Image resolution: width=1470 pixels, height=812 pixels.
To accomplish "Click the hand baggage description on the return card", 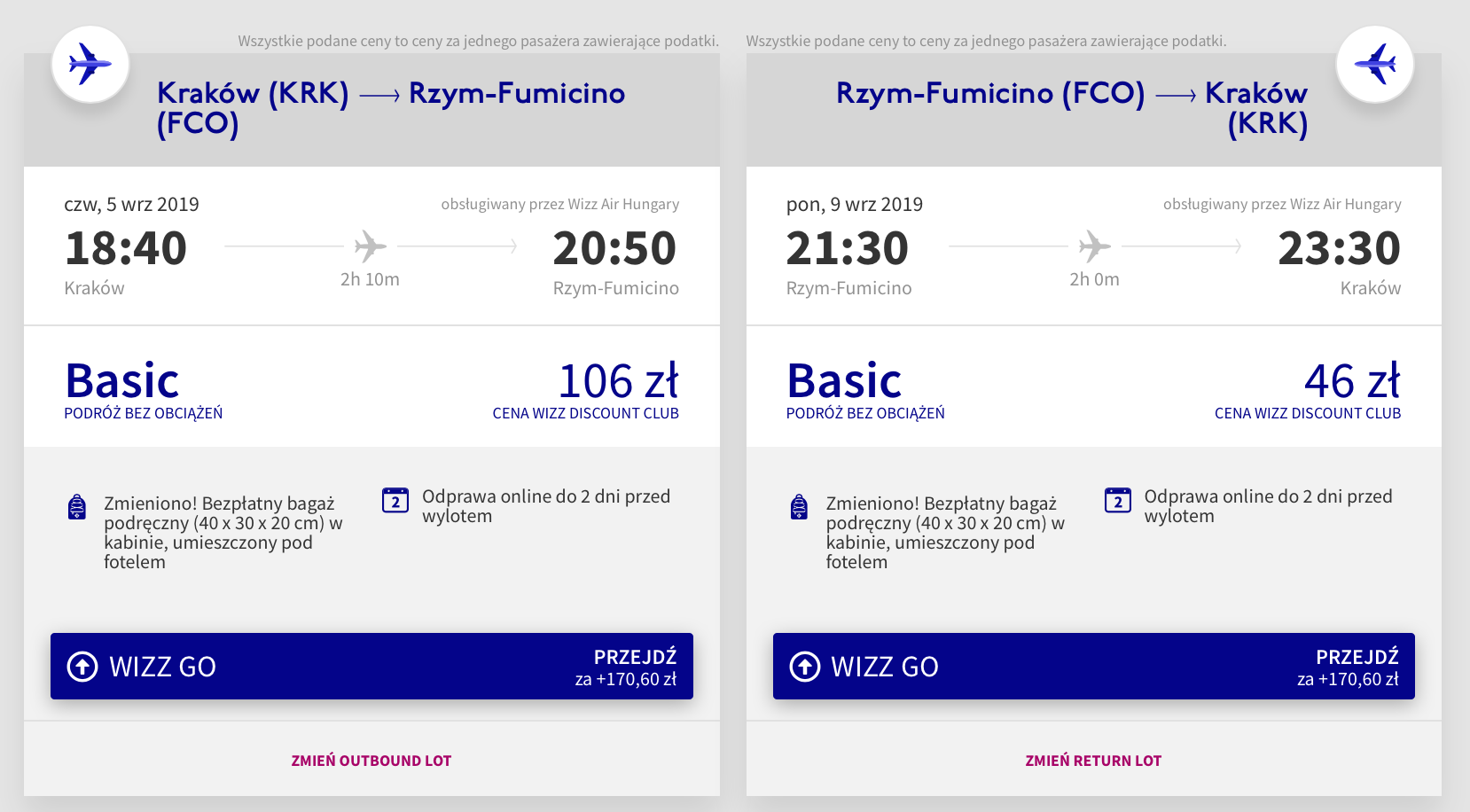I will [x=945, y=533].
